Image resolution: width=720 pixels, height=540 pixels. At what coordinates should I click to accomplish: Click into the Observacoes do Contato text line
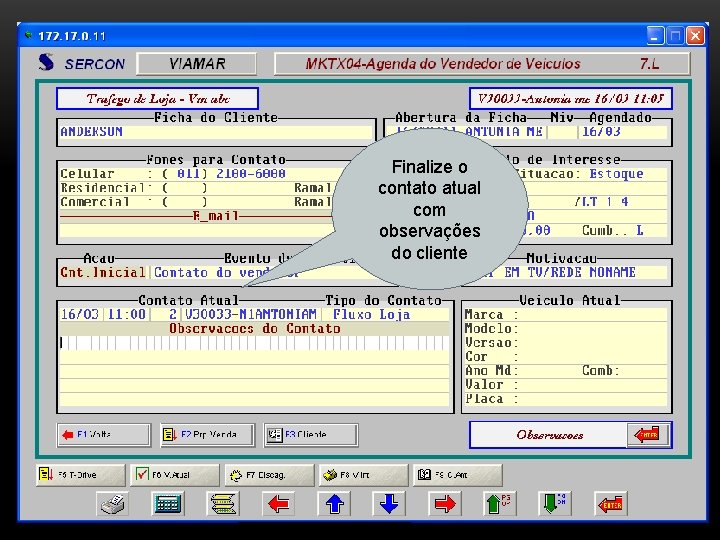[x=254, y=343]
